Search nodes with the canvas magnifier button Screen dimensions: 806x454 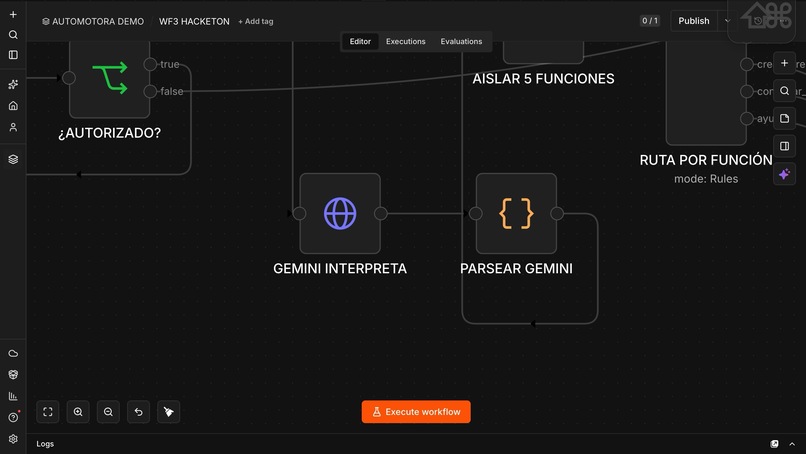784,91
